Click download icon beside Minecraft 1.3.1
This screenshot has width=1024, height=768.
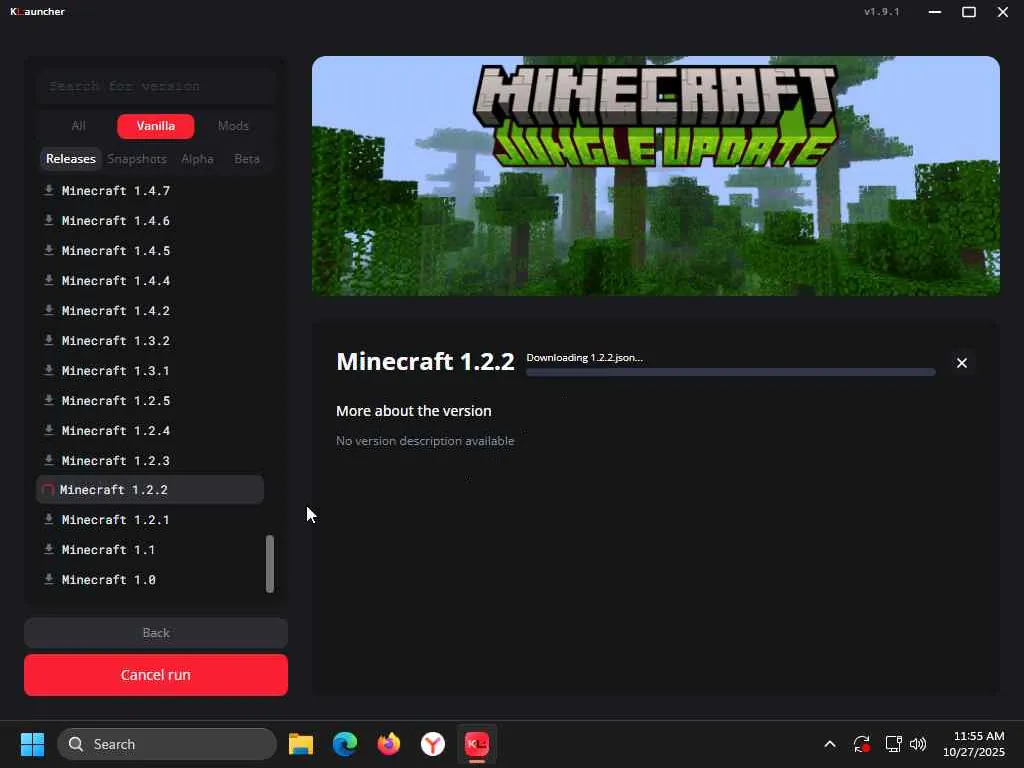pos(48,370)
